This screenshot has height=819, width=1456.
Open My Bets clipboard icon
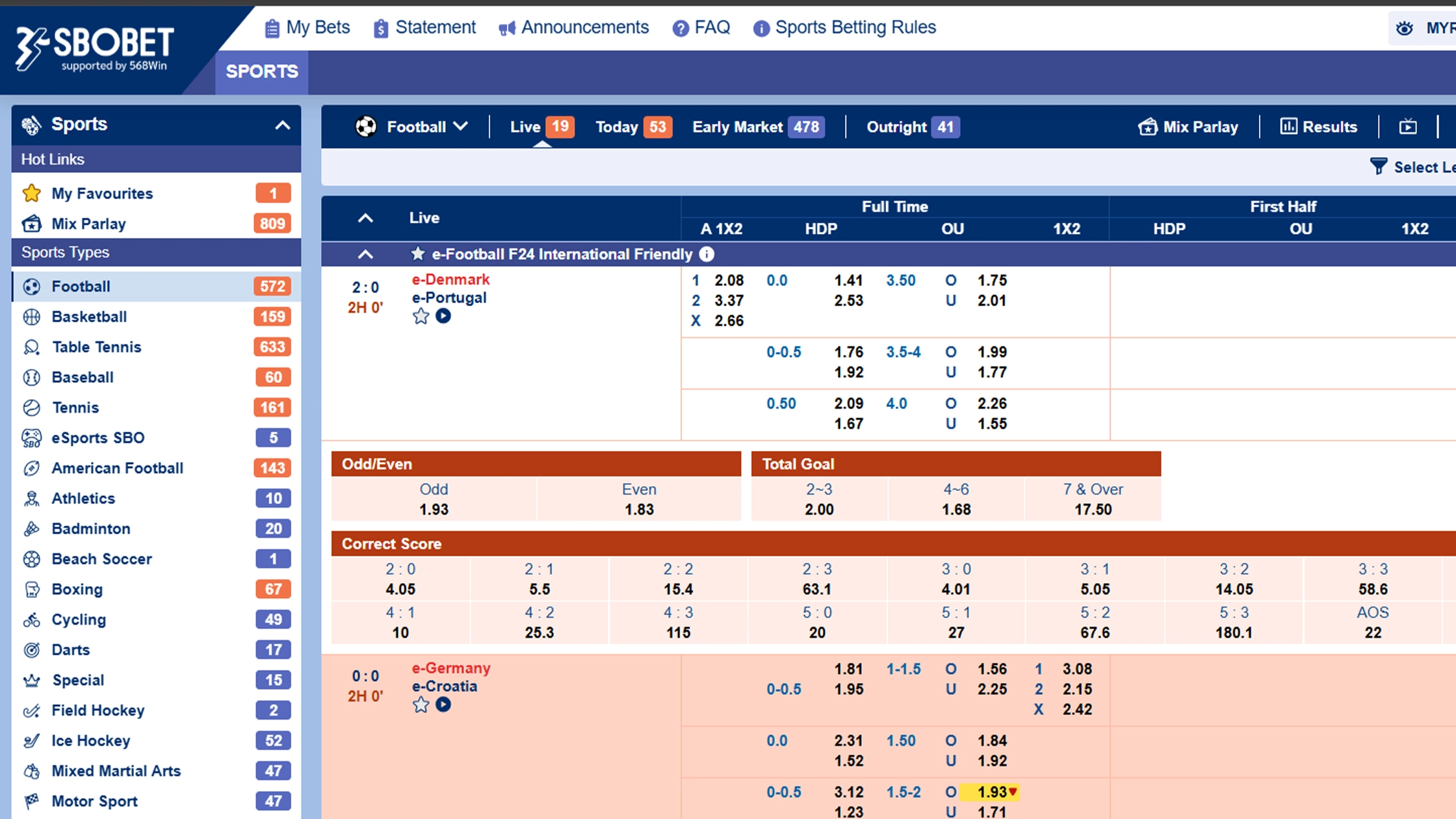(x=272, y=28)
